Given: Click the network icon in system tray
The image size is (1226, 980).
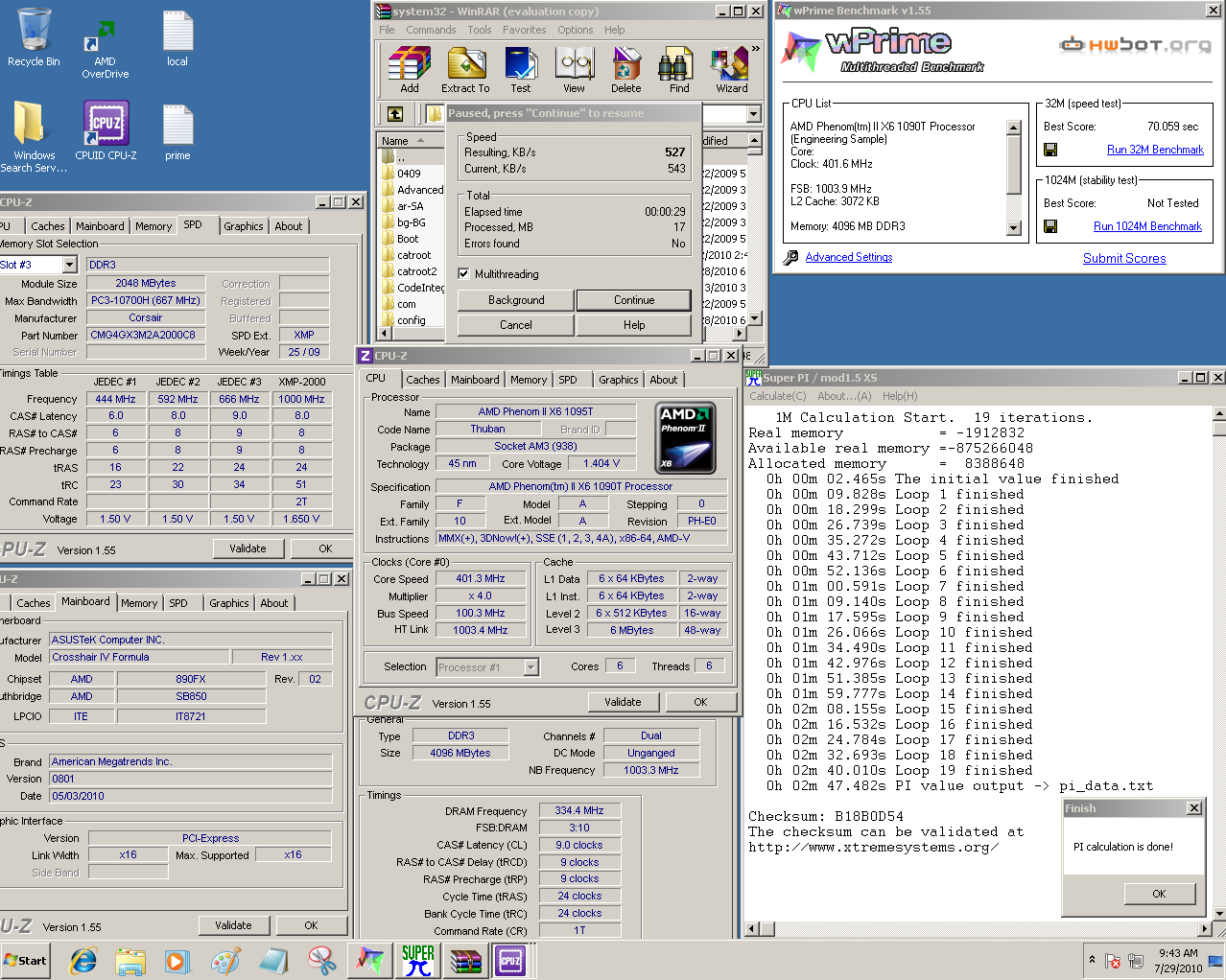Looking at the screenshot, I should [1136, 961].
